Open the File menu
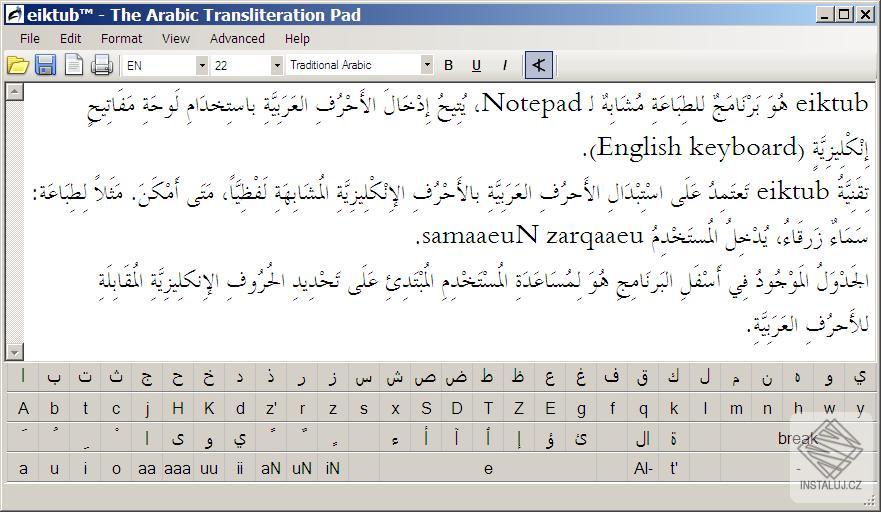The height and width of the screenshot is (512, 881). (x=30, y=38)
